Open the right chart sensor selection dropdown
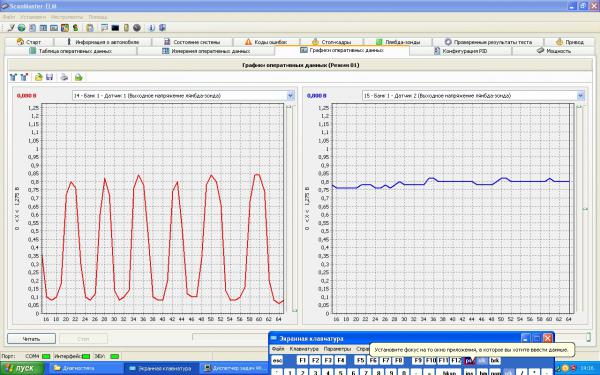Viewport: 600px width, 375px height. click(x=580, y=96)
